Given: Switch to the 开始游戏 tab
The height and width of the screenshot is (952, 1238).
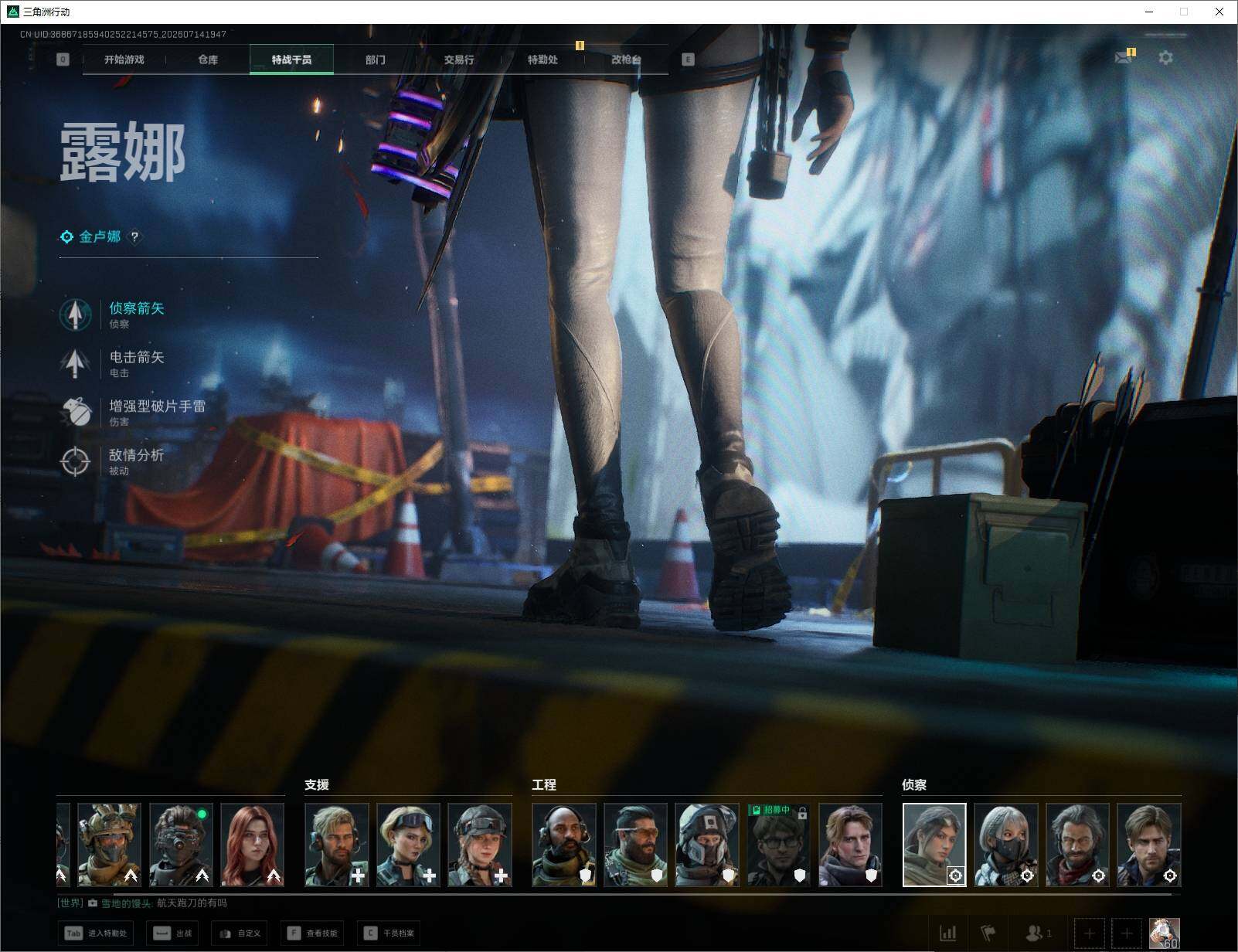Looking at the screenshot, I should (x=124, y=59).
